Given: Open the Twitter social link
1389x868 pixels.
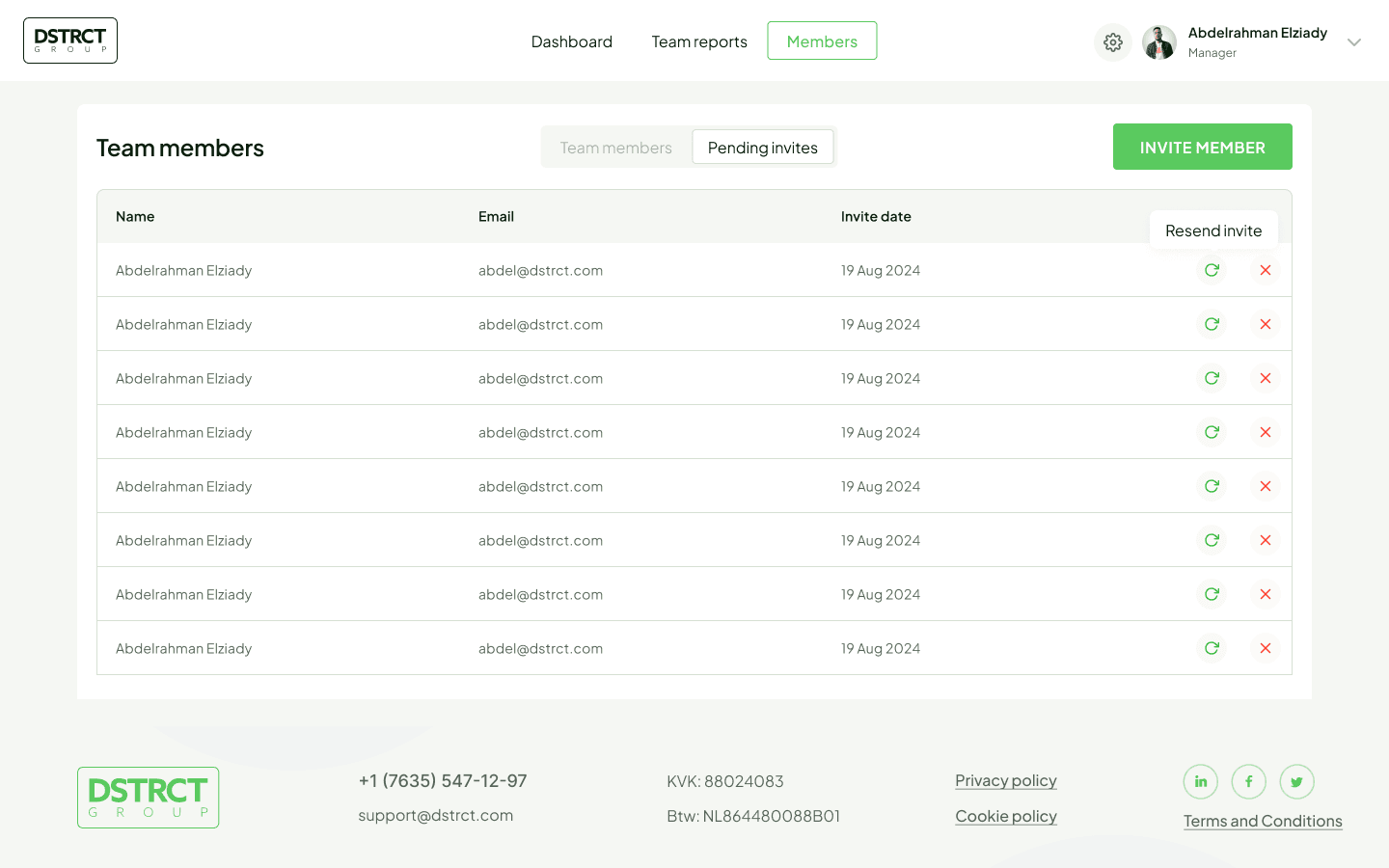Looking at the screenshot, I should tap(1296, 781).
